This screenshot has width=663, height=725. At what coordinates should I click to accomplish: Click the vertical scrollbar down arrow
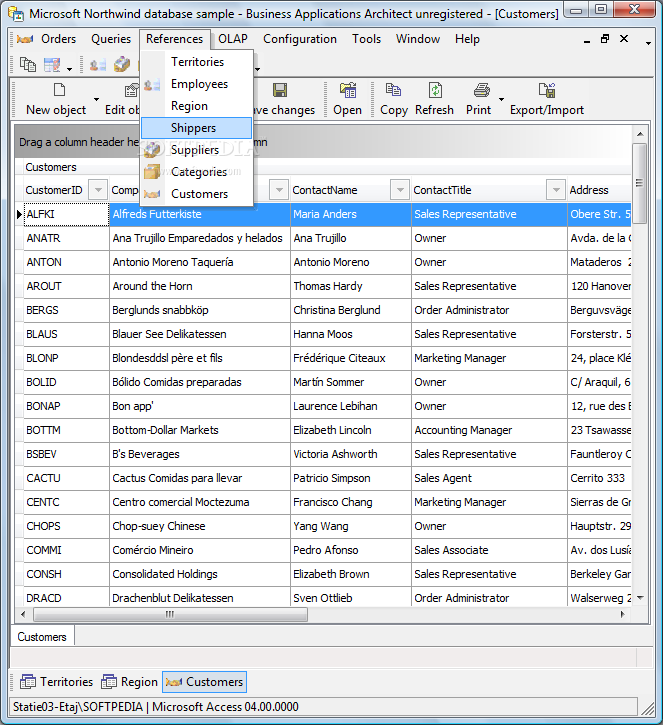[x=640, y=598]
